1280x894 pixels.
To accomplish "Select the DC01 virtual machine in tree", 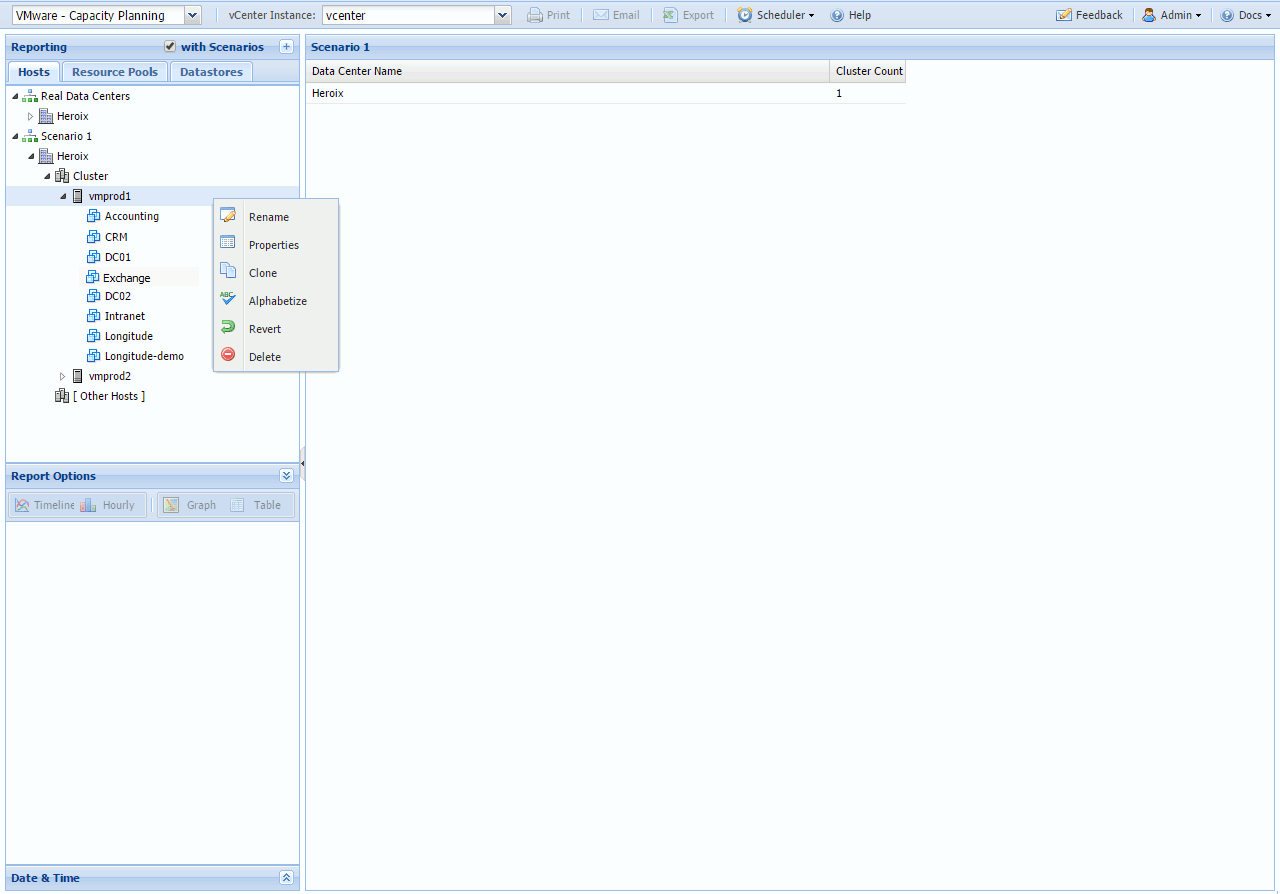I will pyautogui.click(x=118, y=257).
